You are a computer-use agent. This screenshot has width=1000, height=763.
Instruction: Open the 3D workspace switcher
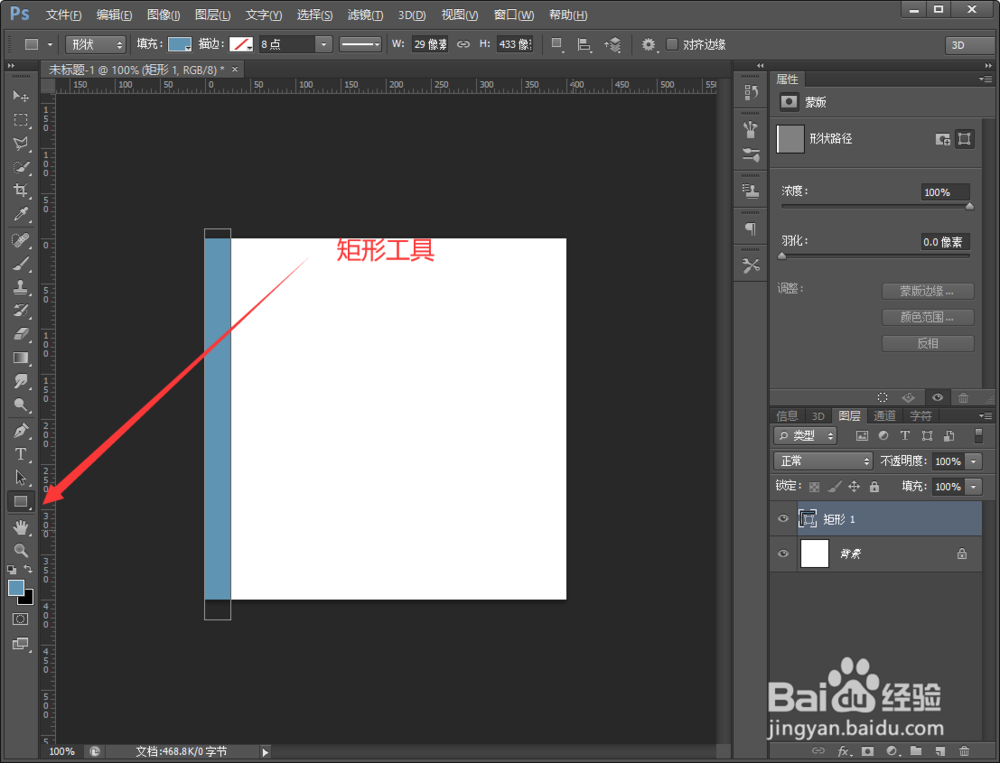(968, 45)
